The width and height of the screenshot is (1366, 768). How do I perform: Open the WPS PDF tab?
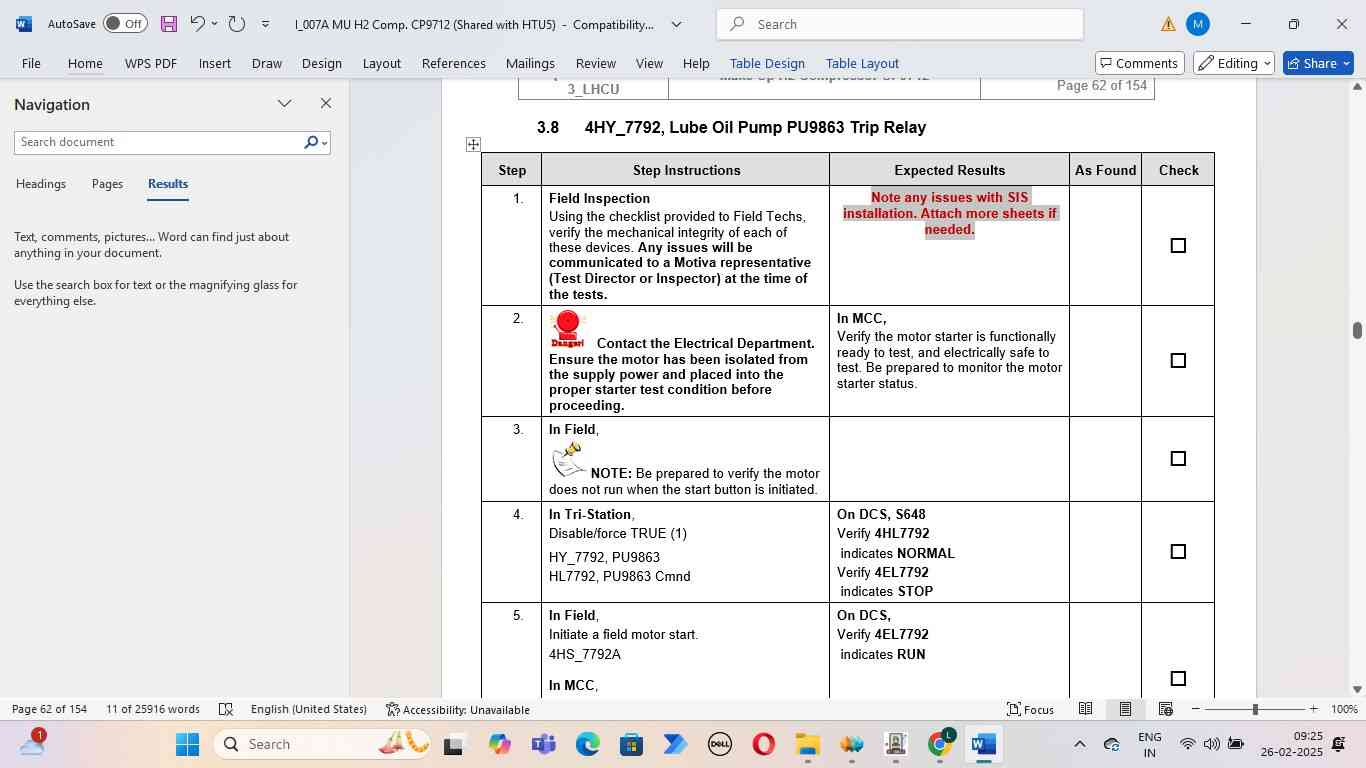click(x=151, y=63)
